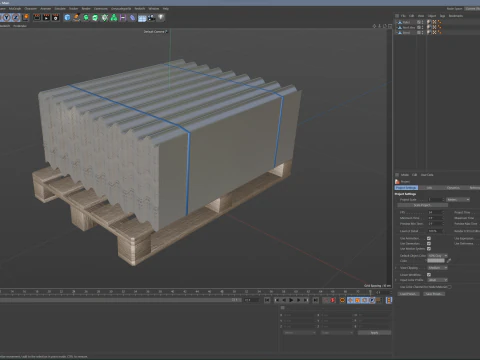Click the purple Field icon
480x360 pixels.
click(x=123, y=17)
